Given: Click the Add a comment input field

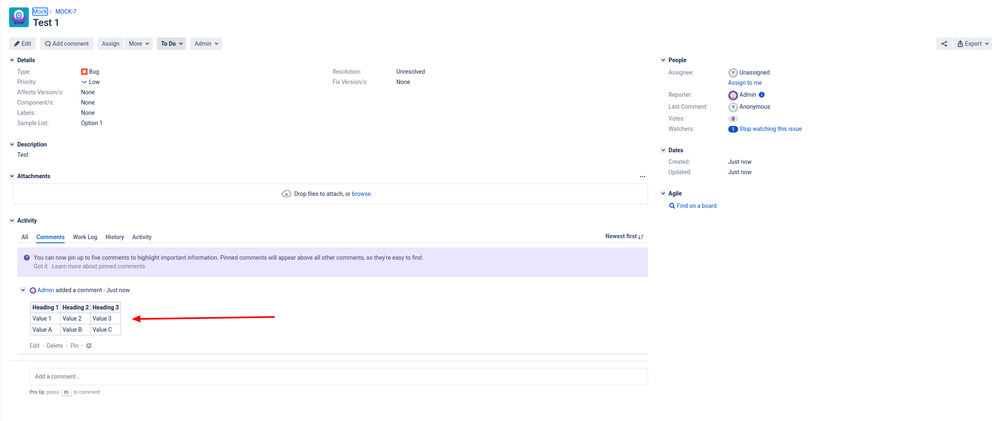Looking at the screenshot, I should 338,376.
